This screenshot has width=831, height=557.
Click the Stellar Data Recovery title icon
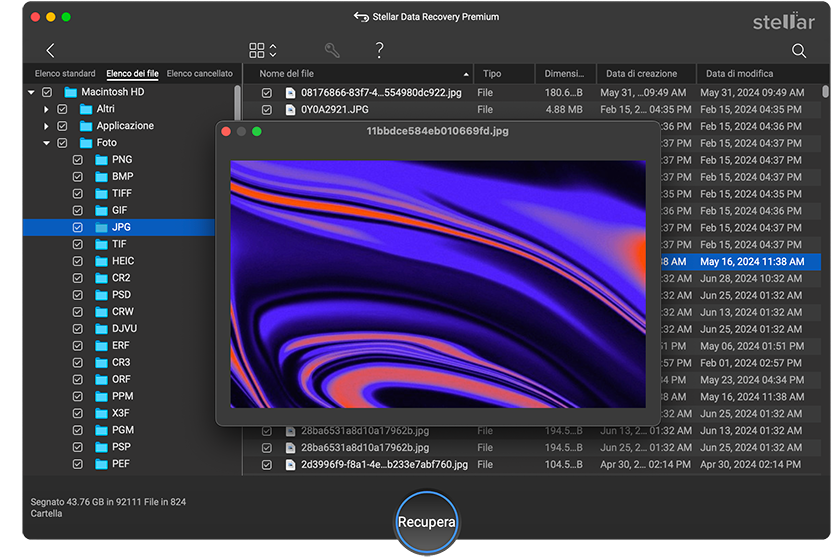361,17
